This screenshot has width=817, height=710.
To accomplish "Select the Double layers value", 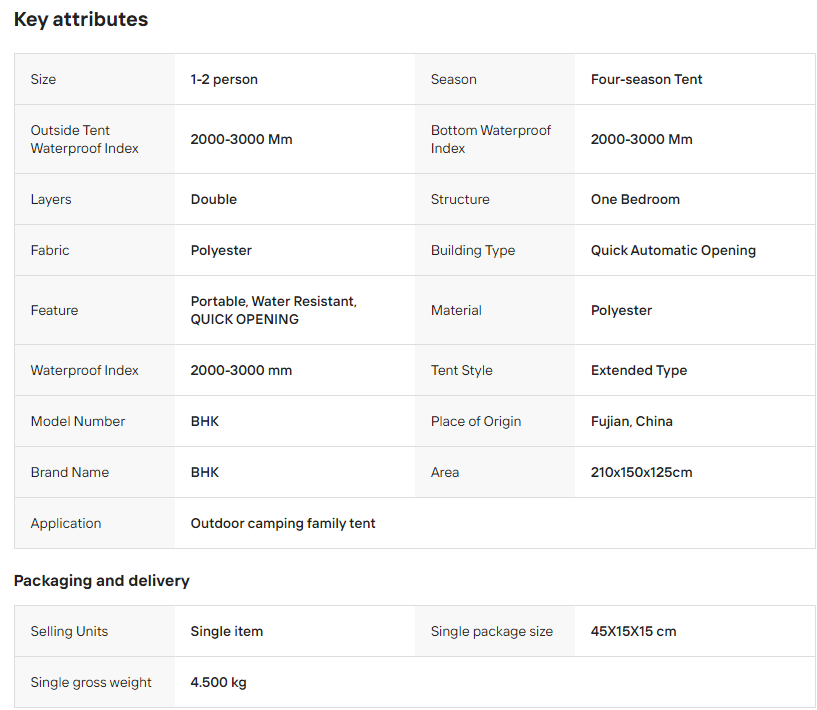I will click(x=214, y=199).
